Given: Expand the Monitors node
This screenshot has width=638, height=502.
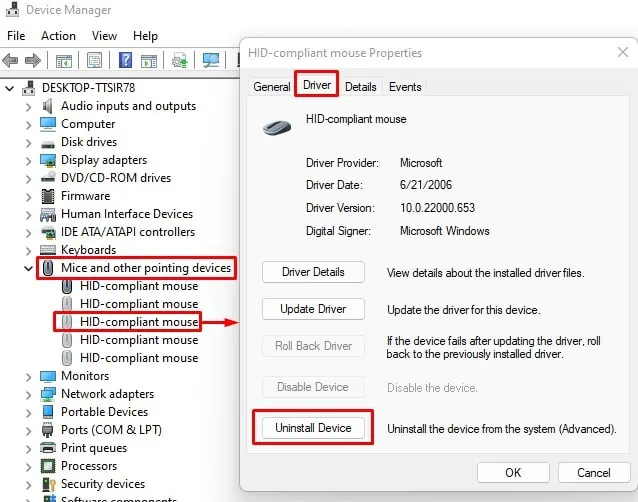Looking at the screenshot, I should coord(28,377).
